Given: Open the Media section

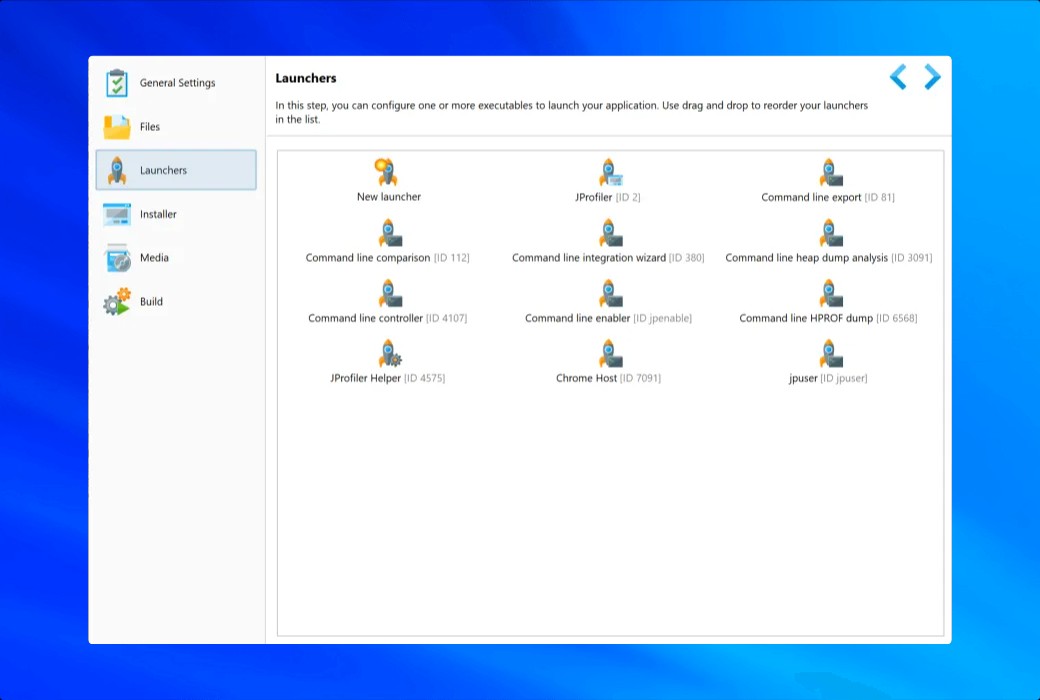Looking at the screenshot, I should pyautogui.click(x=176, y=258).
